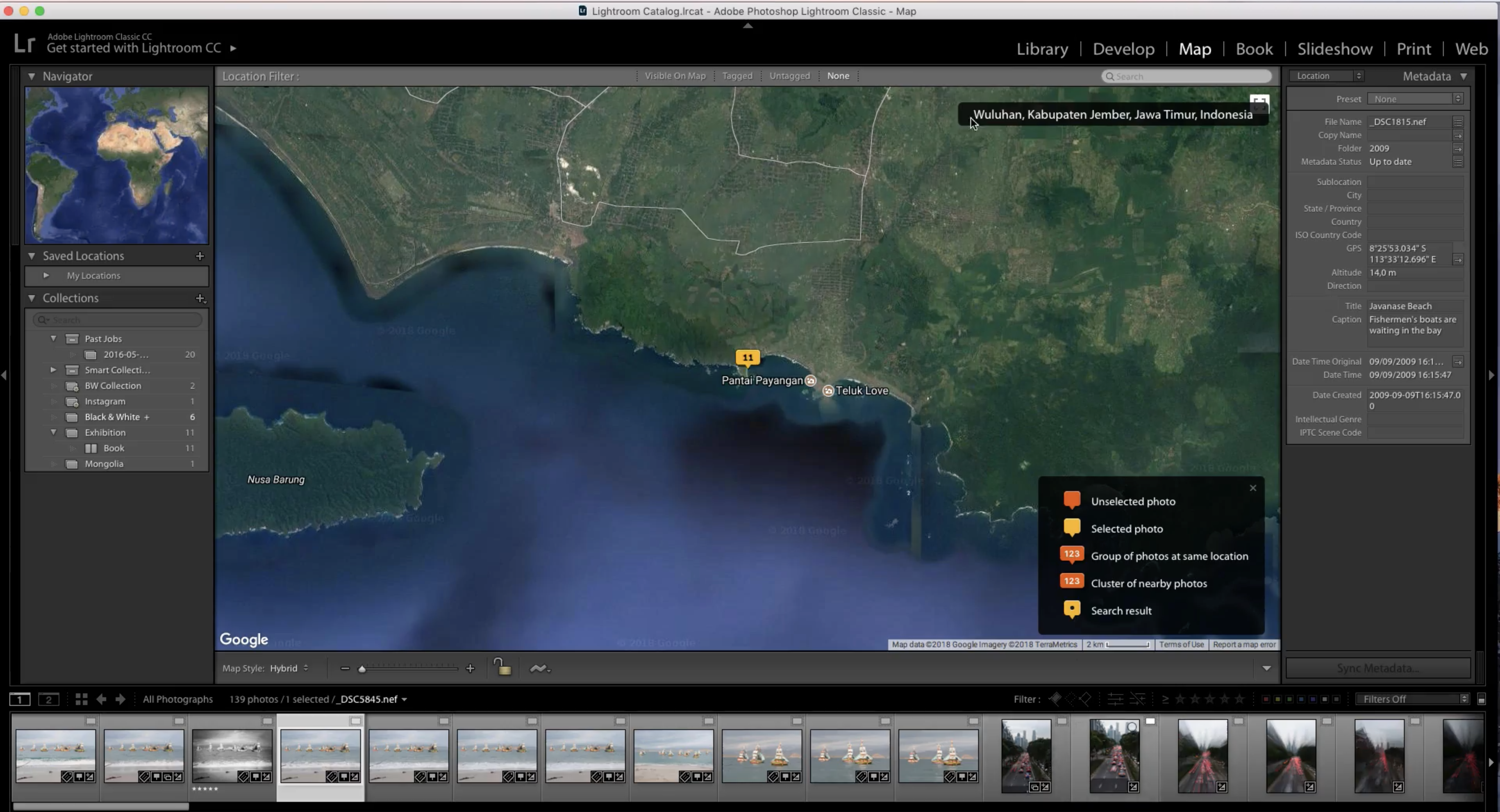1500x812 pixels.
Task: Open second window display button 2
Action: tap(49, 699)
